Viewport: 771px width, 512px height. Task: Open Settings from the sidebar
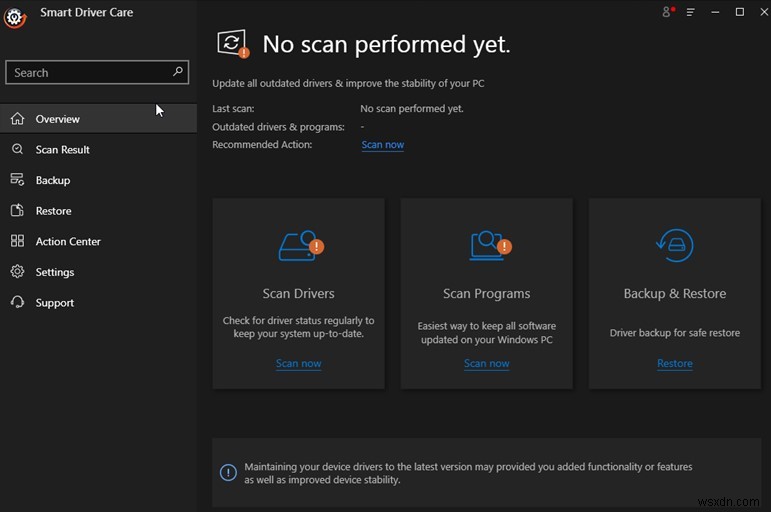coord(54,272)
